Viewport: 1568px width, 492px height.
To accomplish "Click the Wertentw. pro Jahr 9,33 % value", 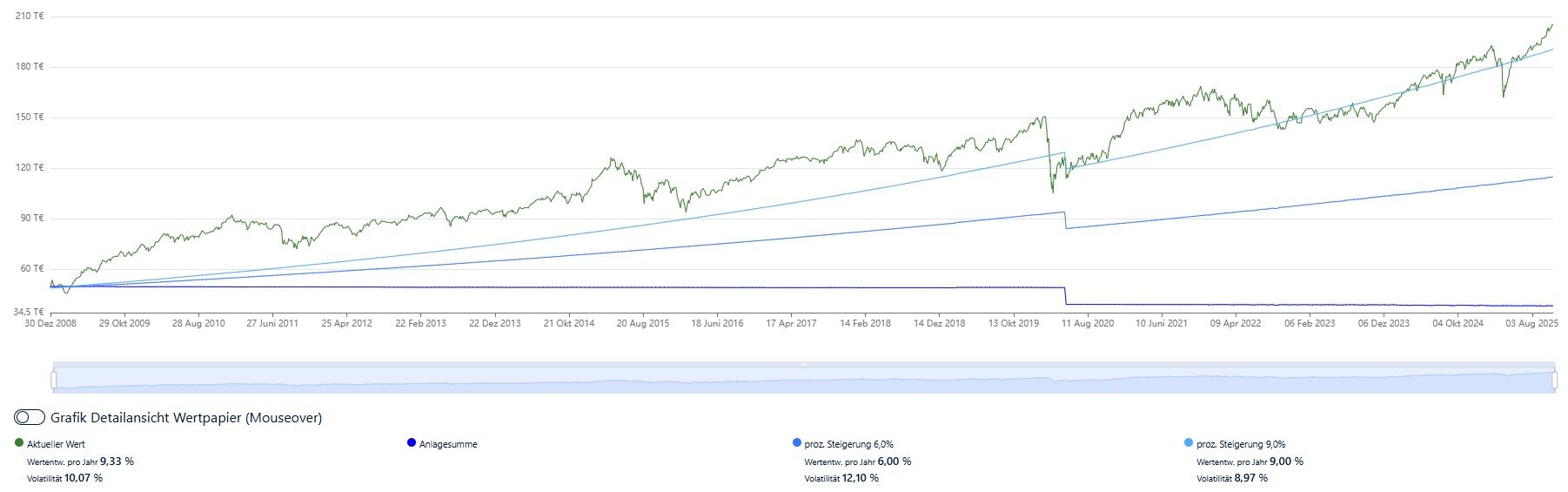I will pyautogui.click(x=117, y=462).
